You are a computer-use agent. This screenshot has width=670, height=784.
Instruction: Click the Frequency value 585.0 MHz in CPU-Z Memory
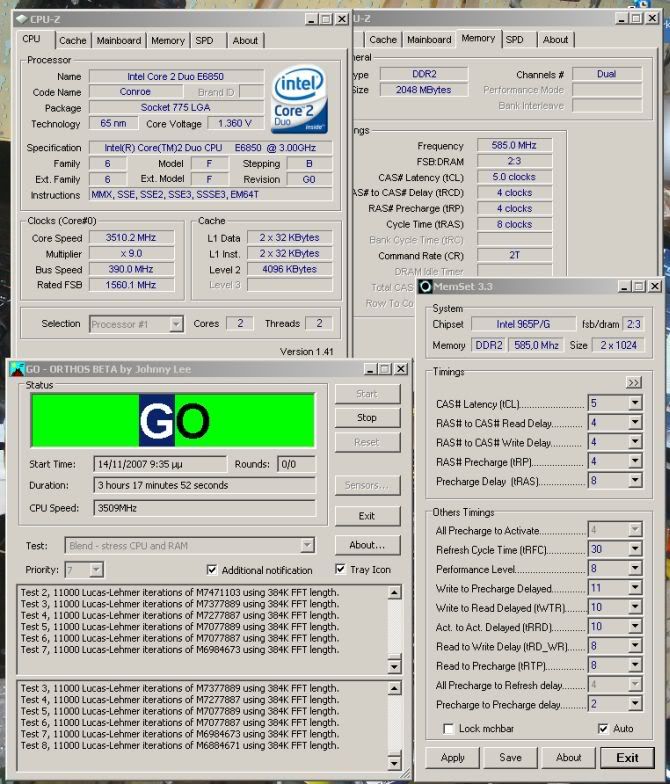tap(514, 145)
